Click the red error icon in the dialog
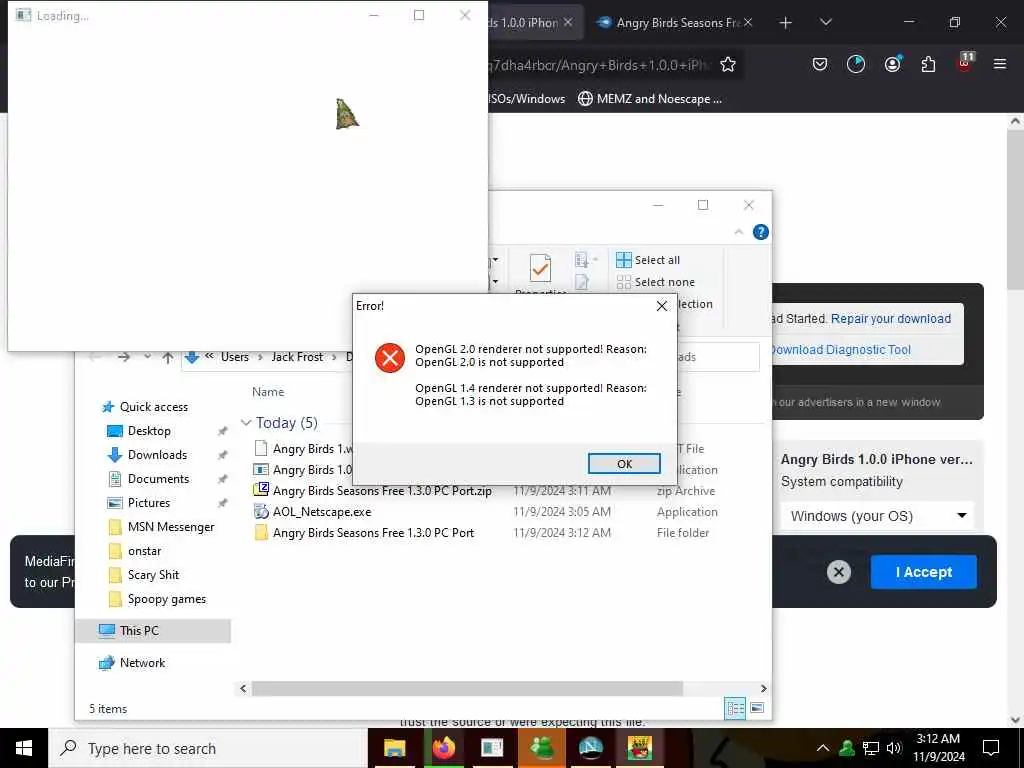1024x768 pixels. click(x=390, y=358)
